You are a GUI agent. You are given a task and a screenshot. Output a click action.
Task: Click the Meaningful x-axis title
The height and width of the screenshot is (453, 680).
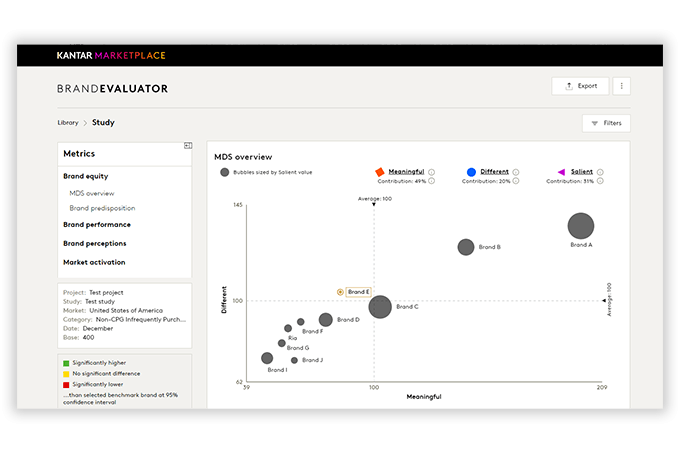[x=424, y=397]
